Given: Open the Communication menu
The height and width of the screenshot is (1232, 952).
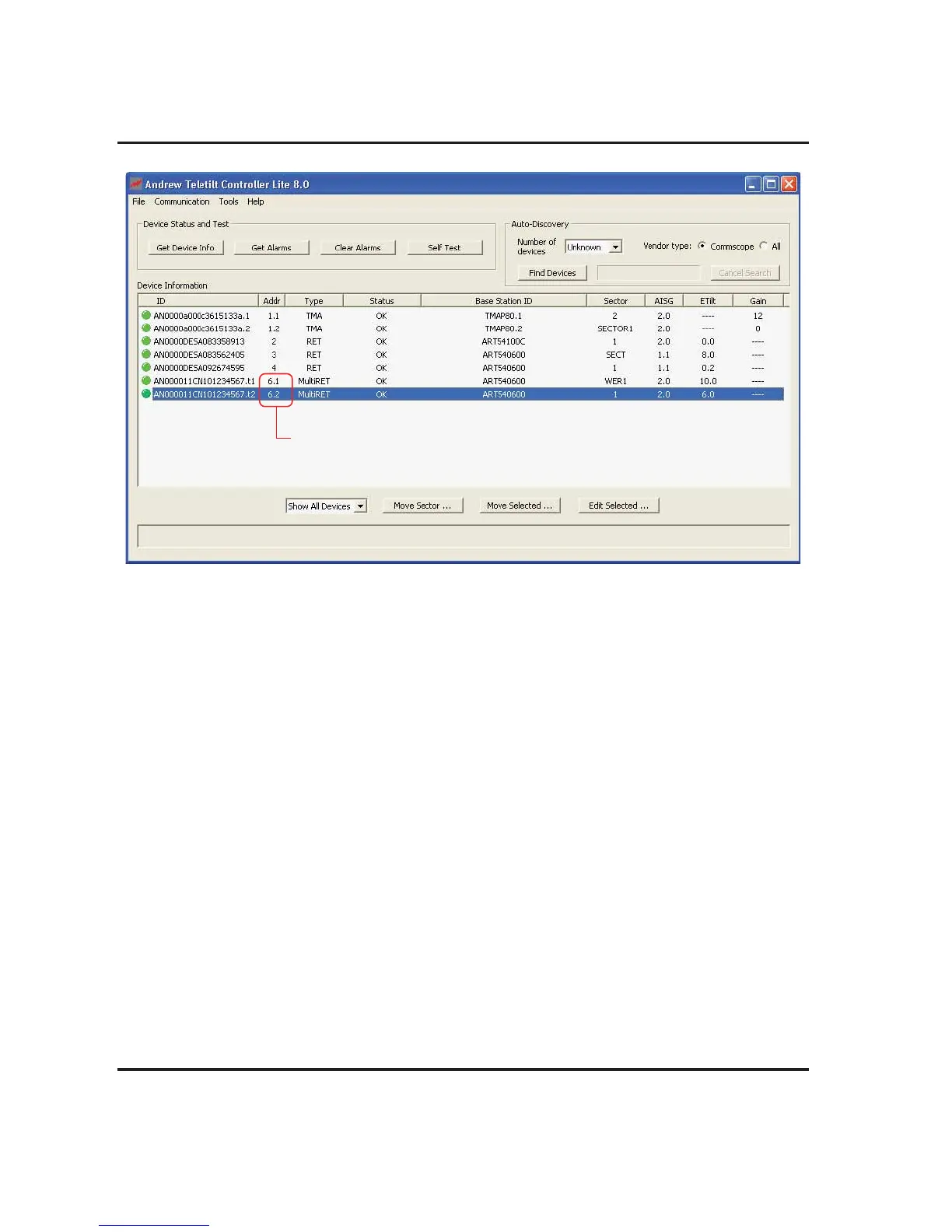Looking at the screenshot, I should 182,201.
